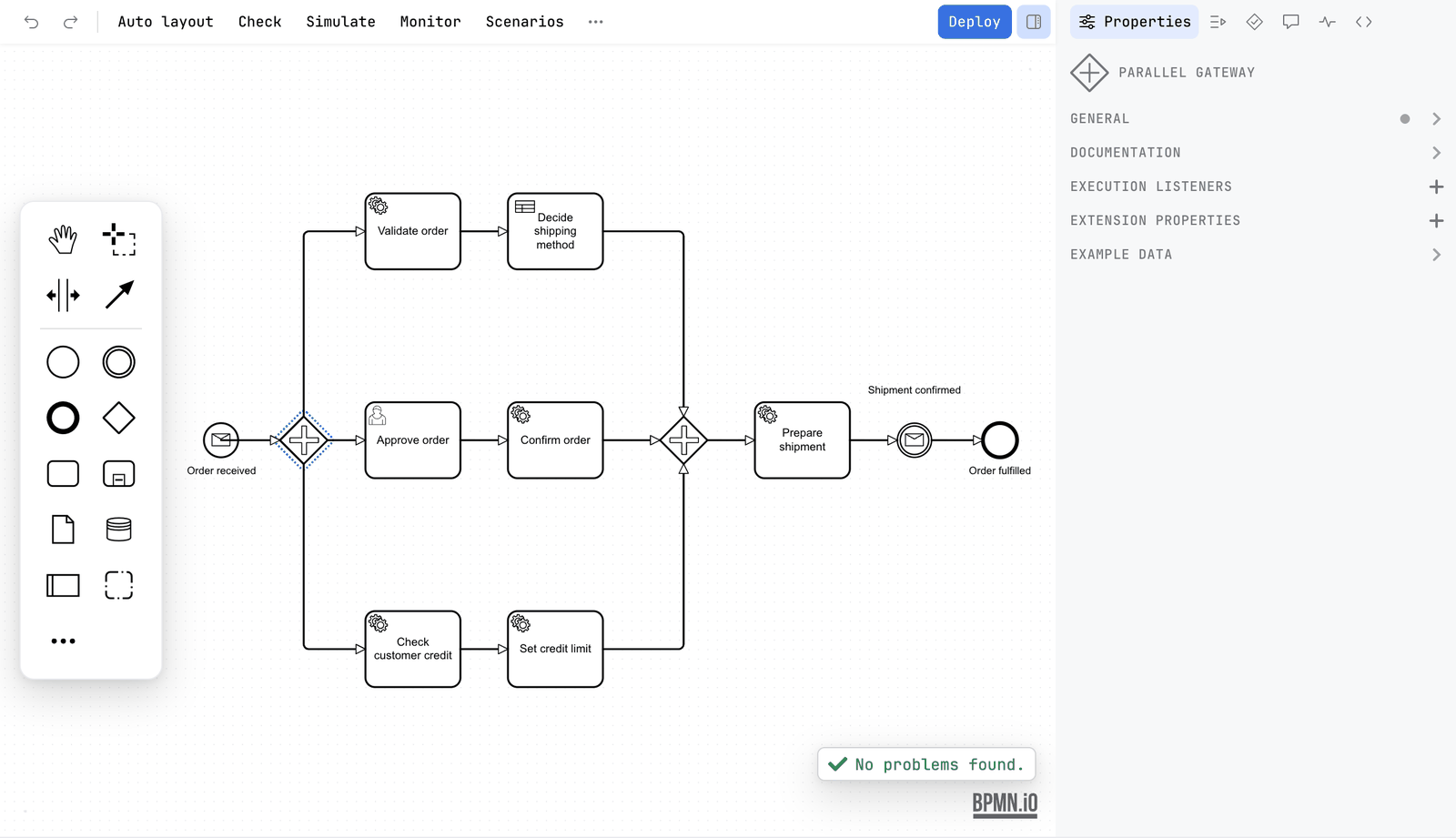Create a Pool/Participant from palette
1456x838 pixels.
63,585
